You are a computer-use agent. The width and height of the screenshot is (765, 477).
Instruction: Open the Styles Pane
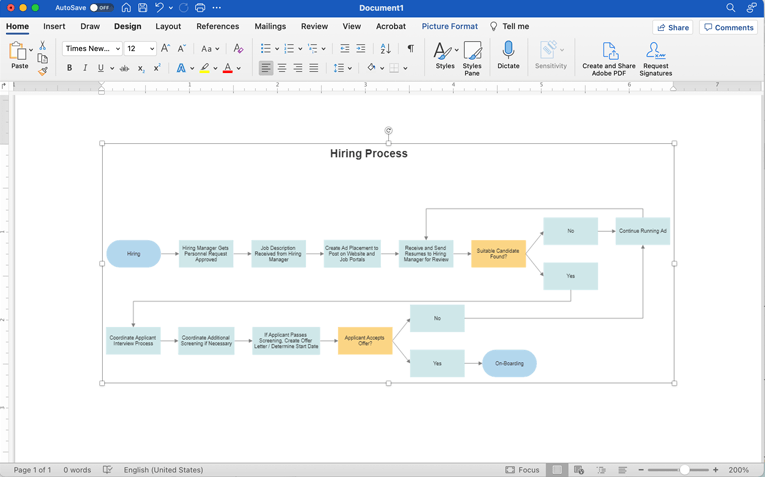coord(472,58)
